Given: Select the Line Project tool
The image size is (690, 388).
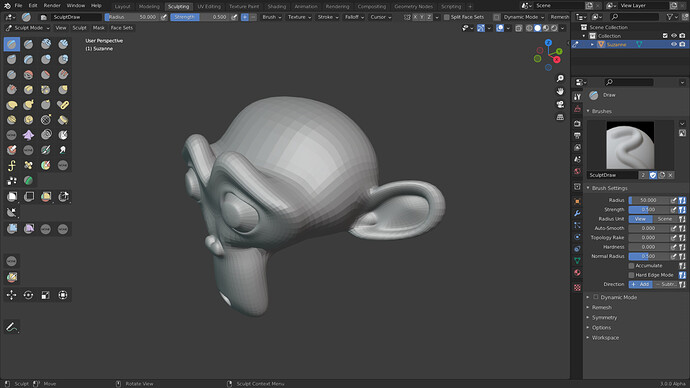Looking at the screenshot, I should click(12, 212).
